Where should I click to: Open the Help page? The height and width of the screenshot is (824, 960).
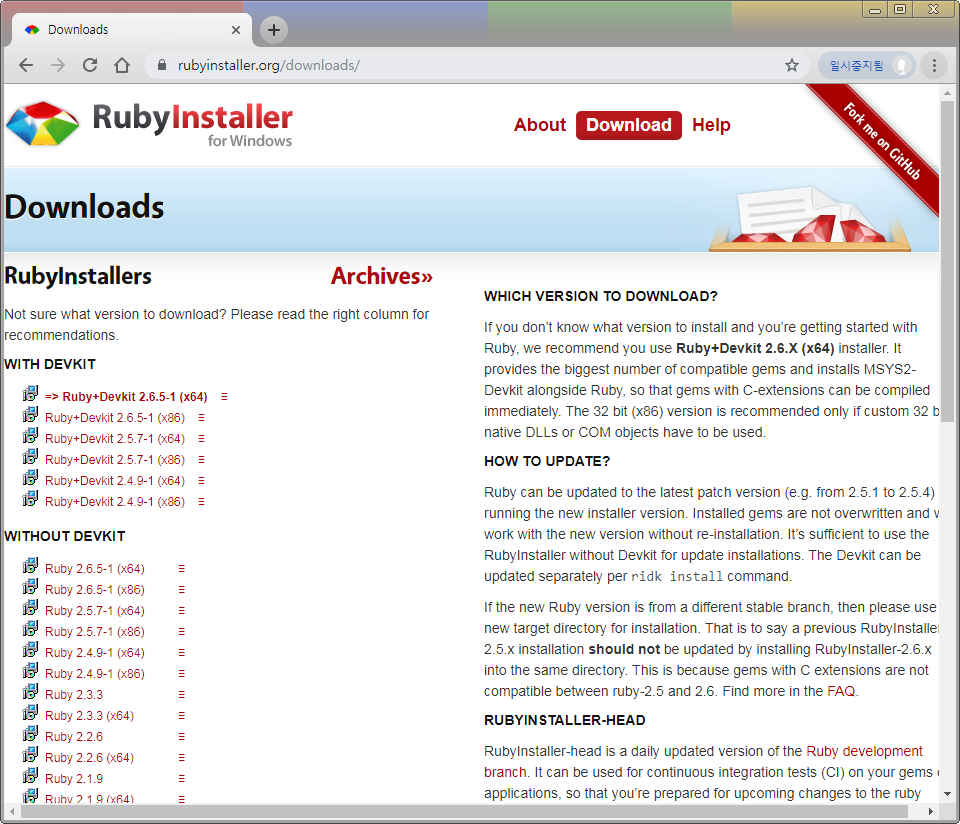click(x=711, y=125)
